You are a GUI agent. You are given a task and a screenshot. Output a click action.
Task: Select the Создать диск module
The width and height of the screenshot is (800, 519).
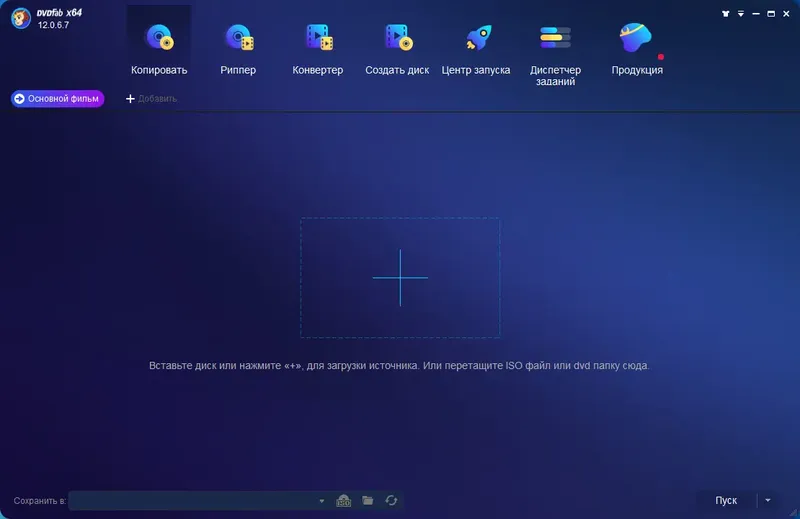click(397, 49)
